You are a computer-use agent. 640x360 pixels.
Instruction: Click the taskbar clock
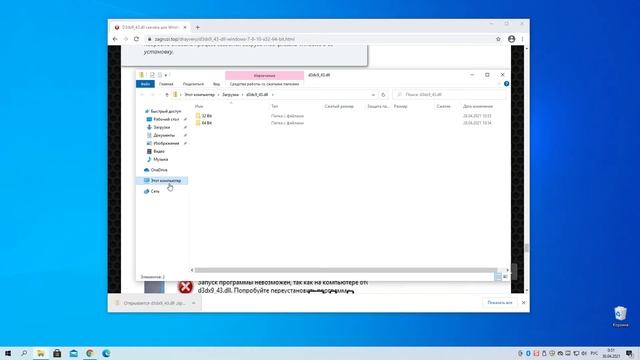[x=611, y=353]
